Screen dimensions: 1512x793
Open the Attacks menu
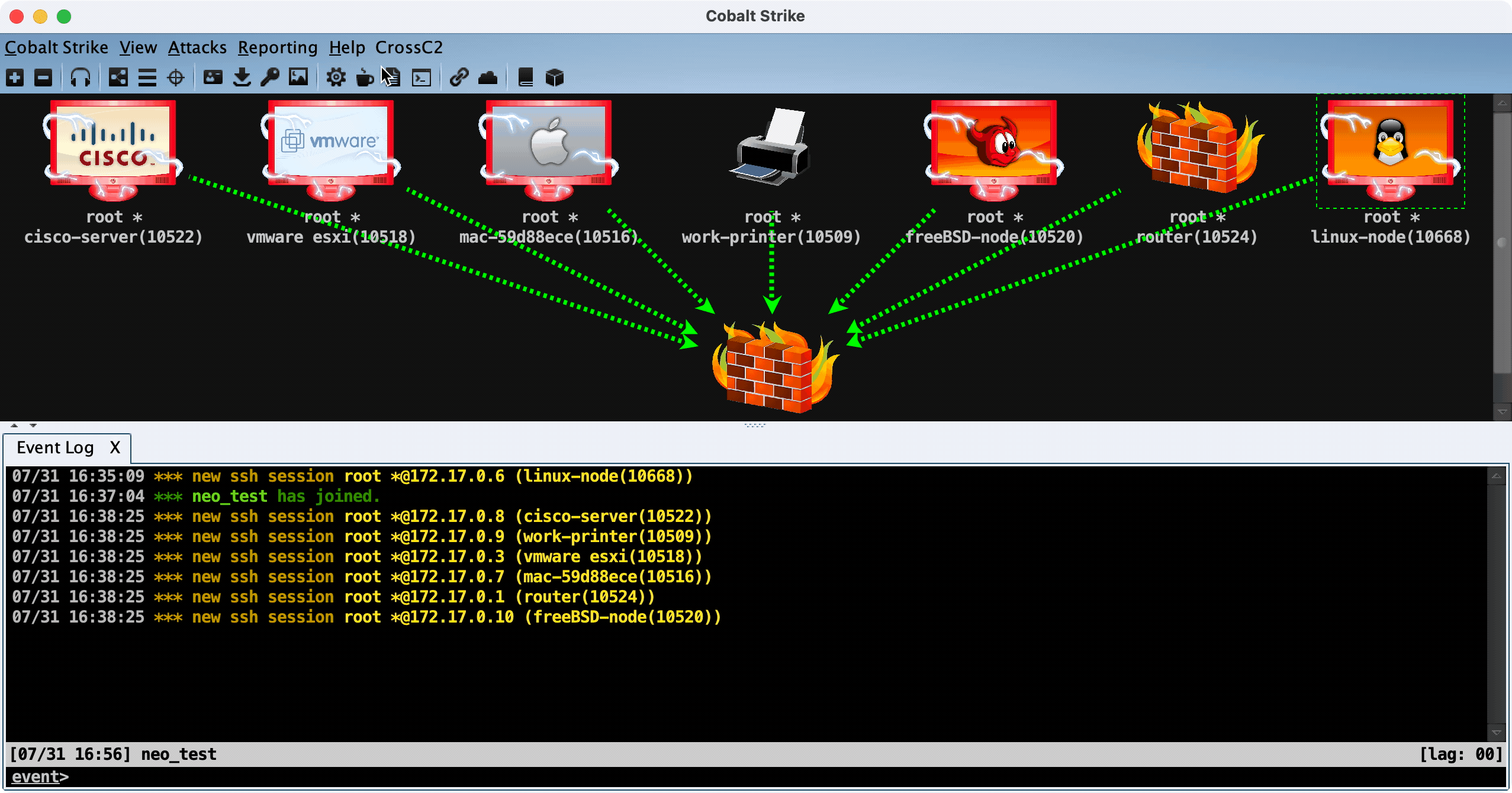tap(197, 47)
